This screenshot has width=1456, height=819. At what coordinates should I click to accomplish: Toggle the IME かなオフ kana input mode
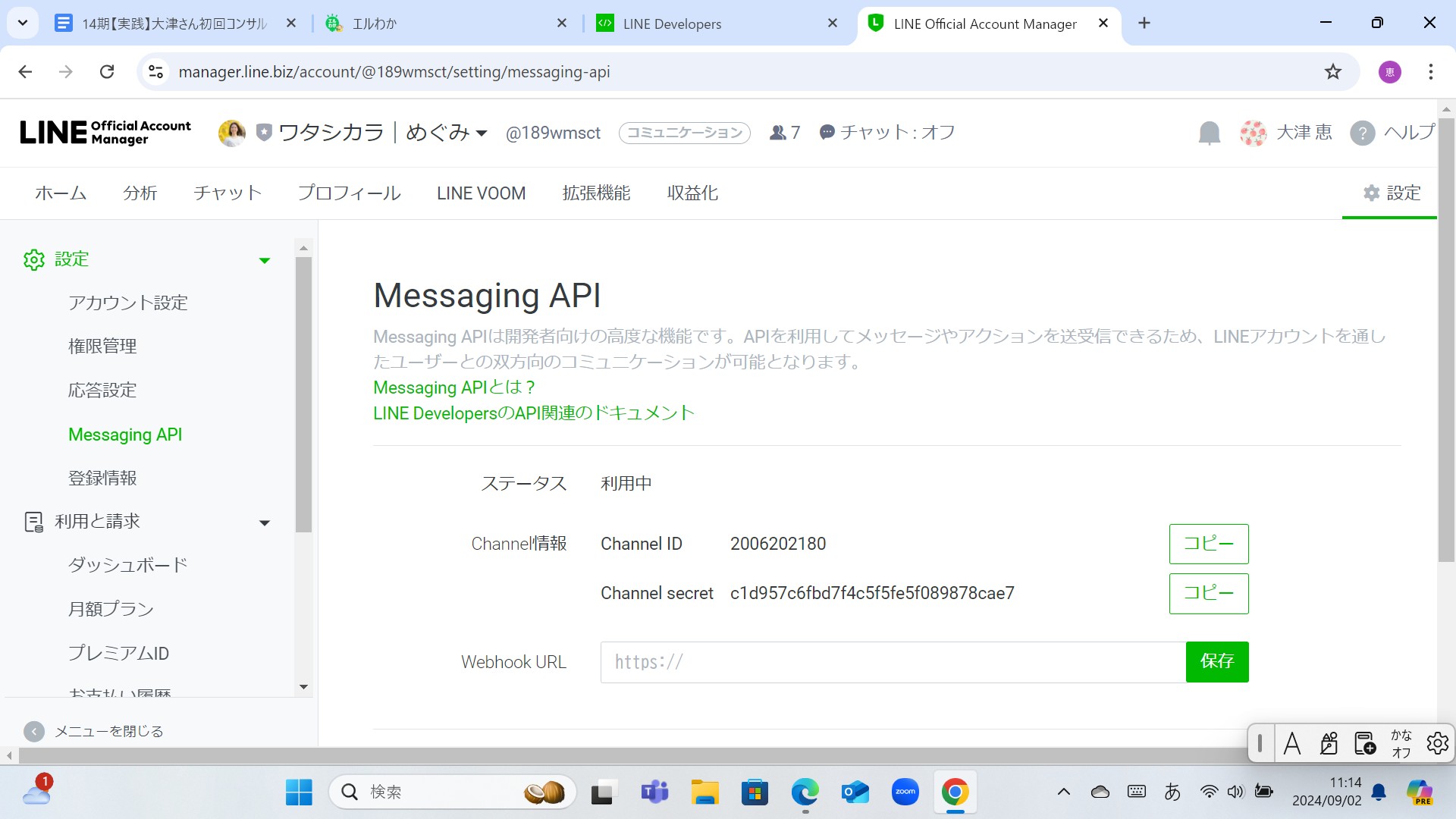point(1401,743)
